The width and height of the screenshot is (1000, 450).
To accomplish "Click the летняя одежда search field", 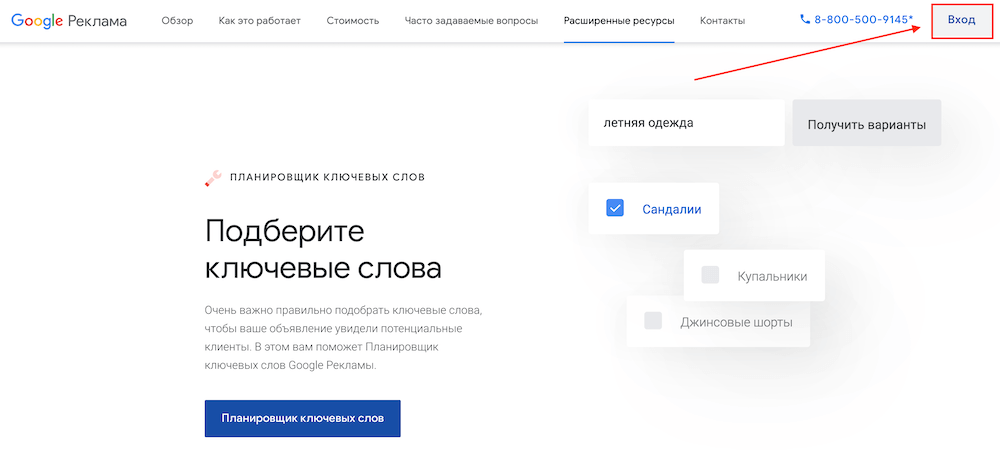I will click(x=686, y=123).
